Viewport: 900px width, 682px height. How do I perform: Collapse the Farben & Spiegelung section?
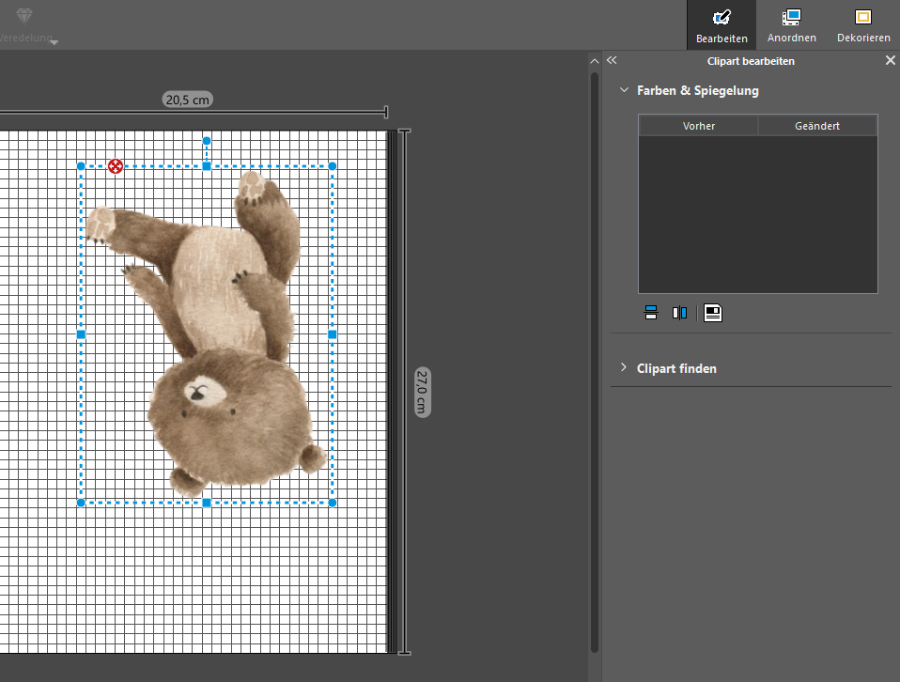coord(625,90)
